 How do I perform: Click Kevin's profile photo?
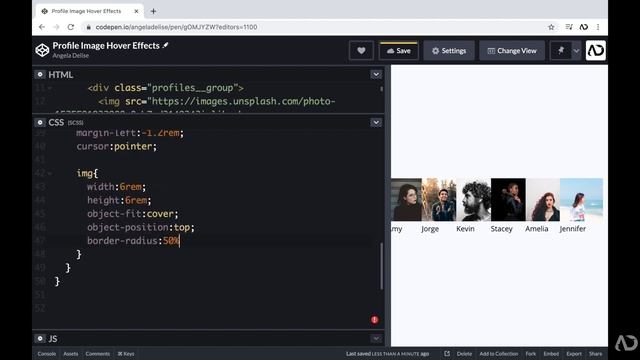[473, 200]
